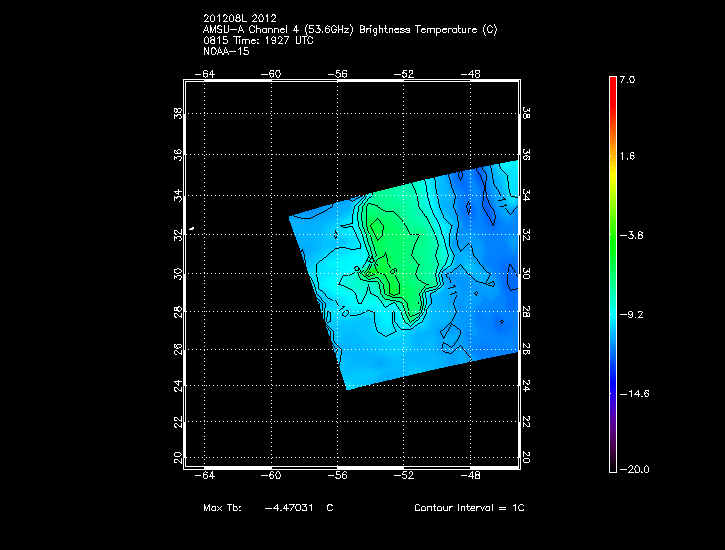Click the 'Contour Interval = 1C' text

pyautogui.click(x=469, y=509)
